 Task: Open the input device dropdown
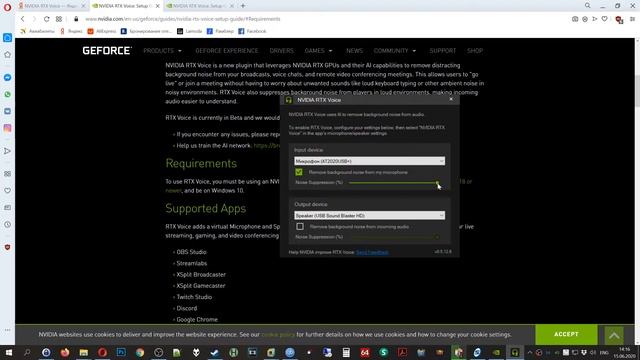click(x=369, y=161)
